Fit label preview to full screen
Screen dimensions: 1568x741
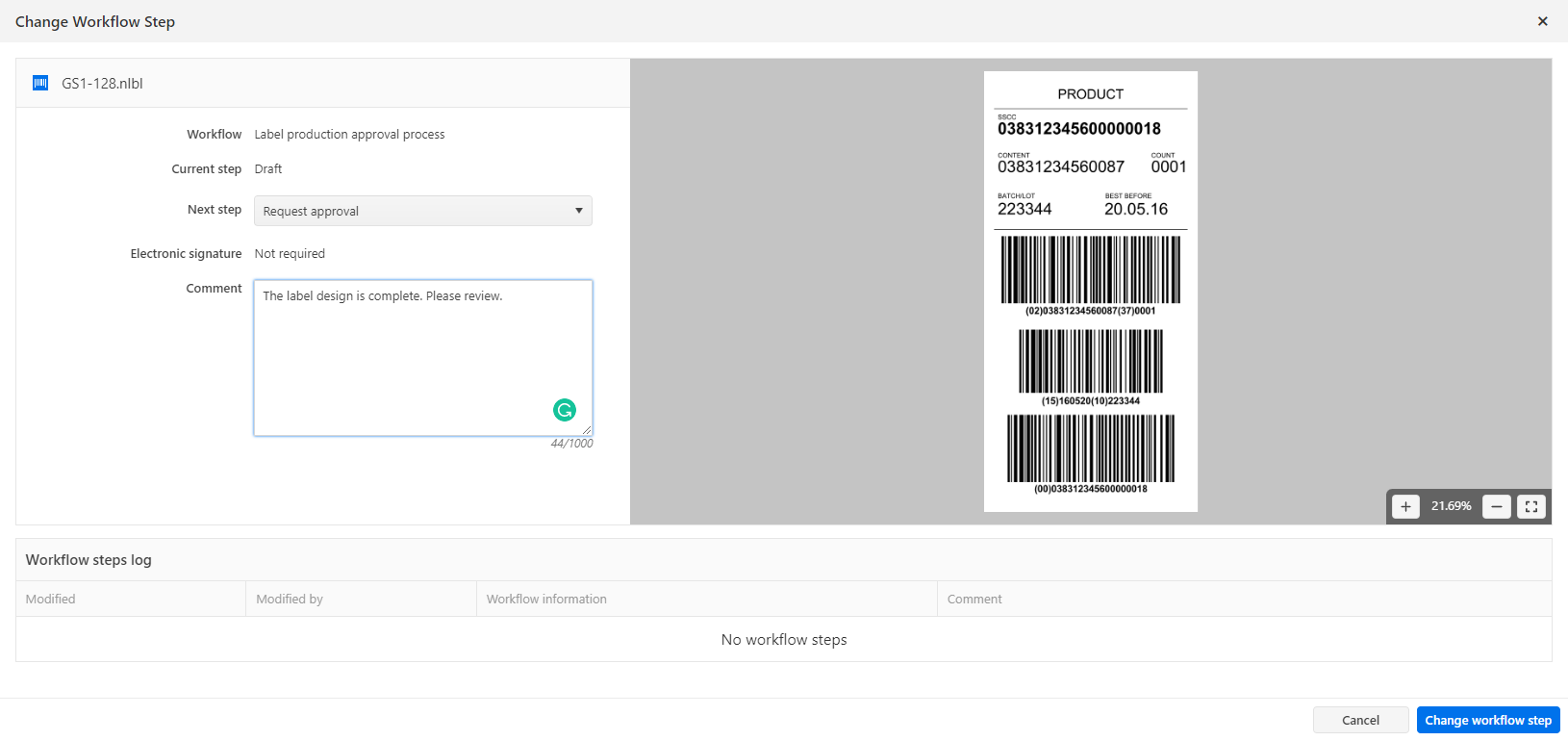click(1530, 506)
